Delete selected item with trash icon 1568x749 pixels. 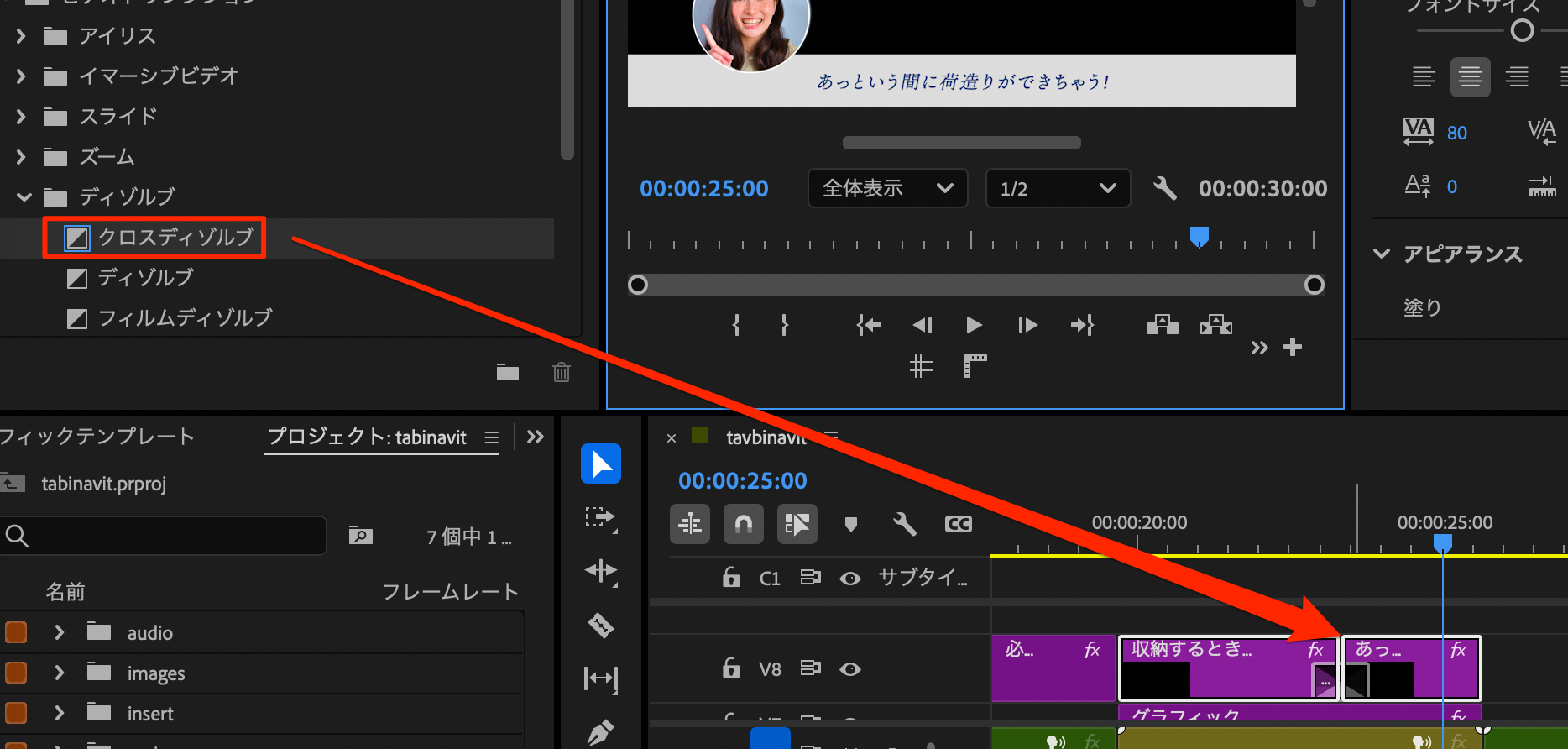click(561, 372)
